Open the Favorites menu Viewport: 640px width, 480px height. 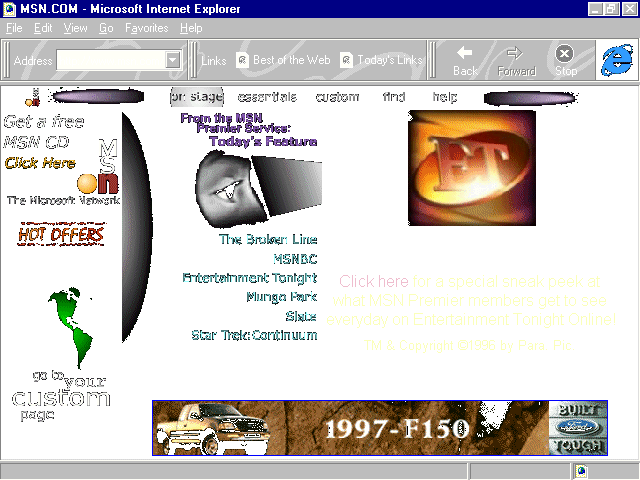click(146, 28)
